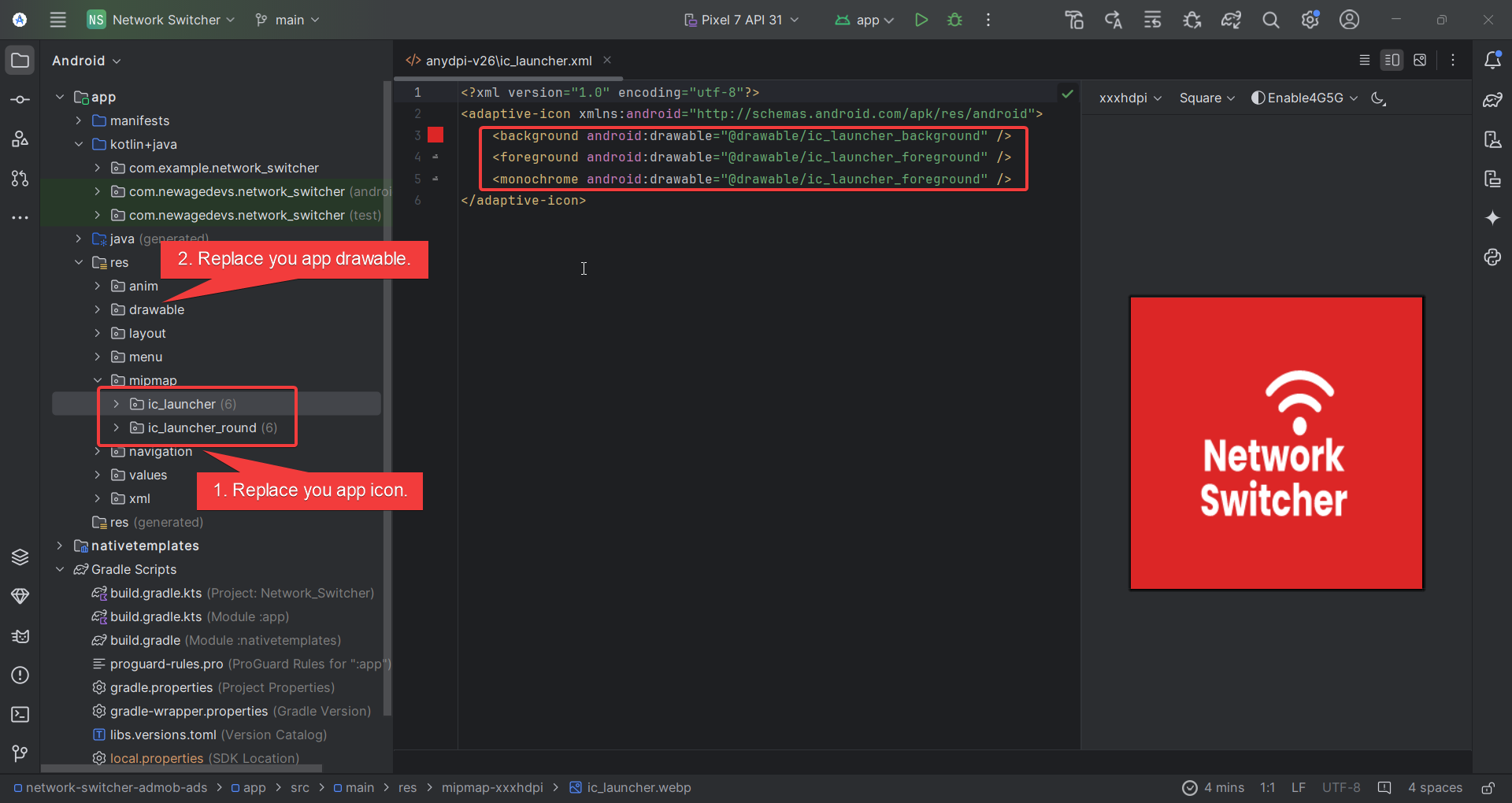Open the Gradle elephant tool window
The width and height of the screenshot is (1512, 803).
[1492, 100]
